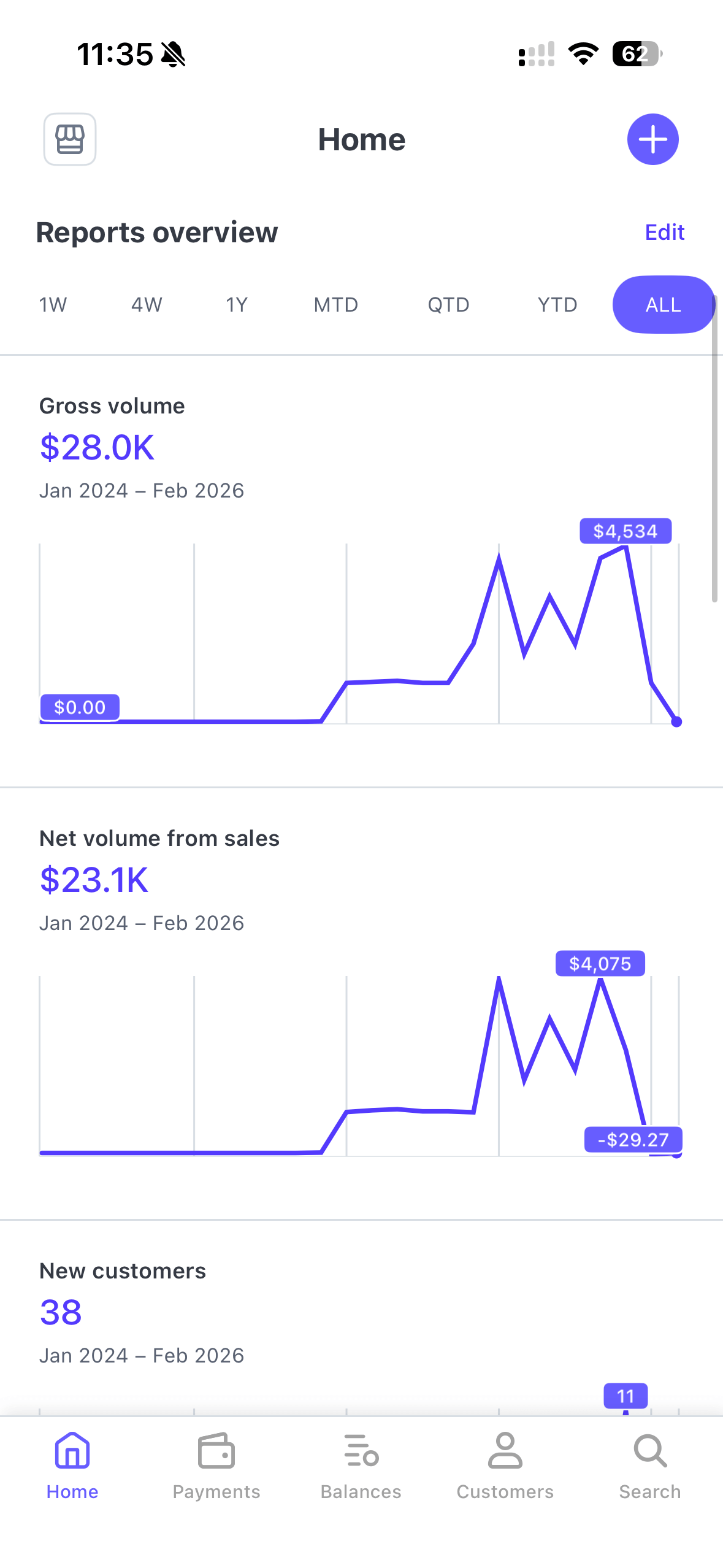This screenshot has width=723, height=1568.
Task: Open the storefront account icon
Action: click(x=70, y=139)
